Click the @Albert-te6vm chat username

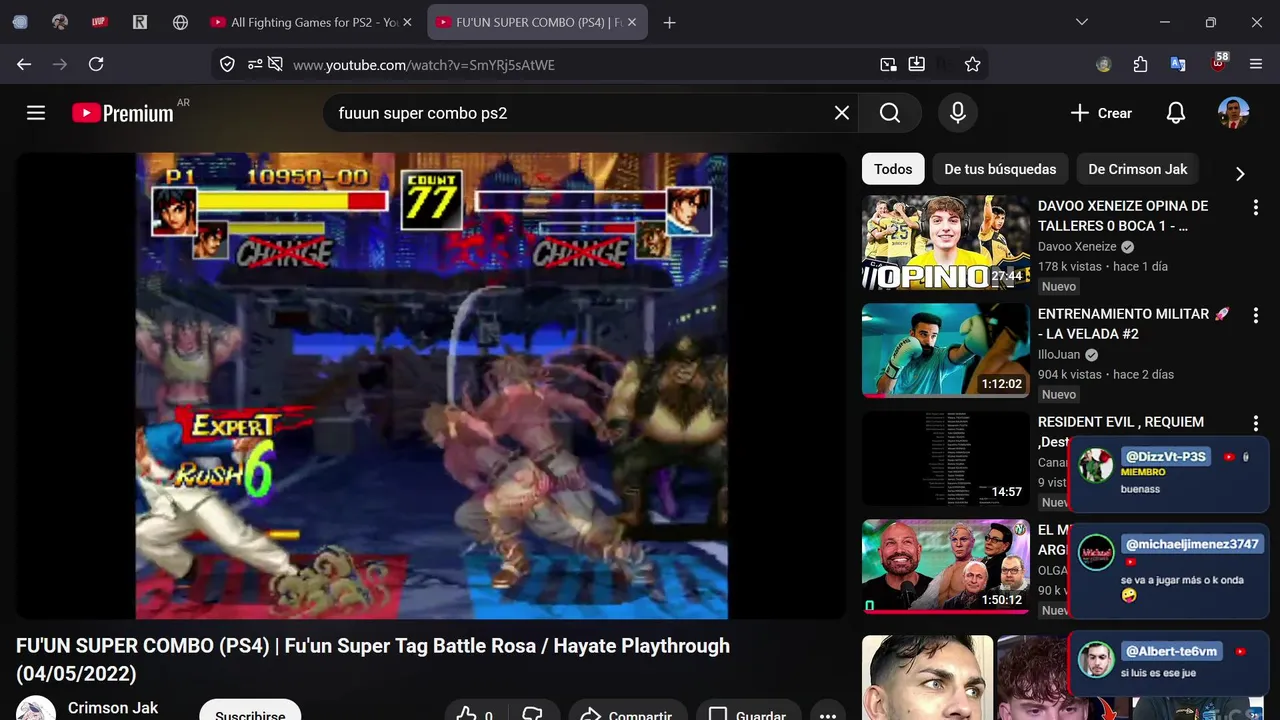(x=1171, y=651)
